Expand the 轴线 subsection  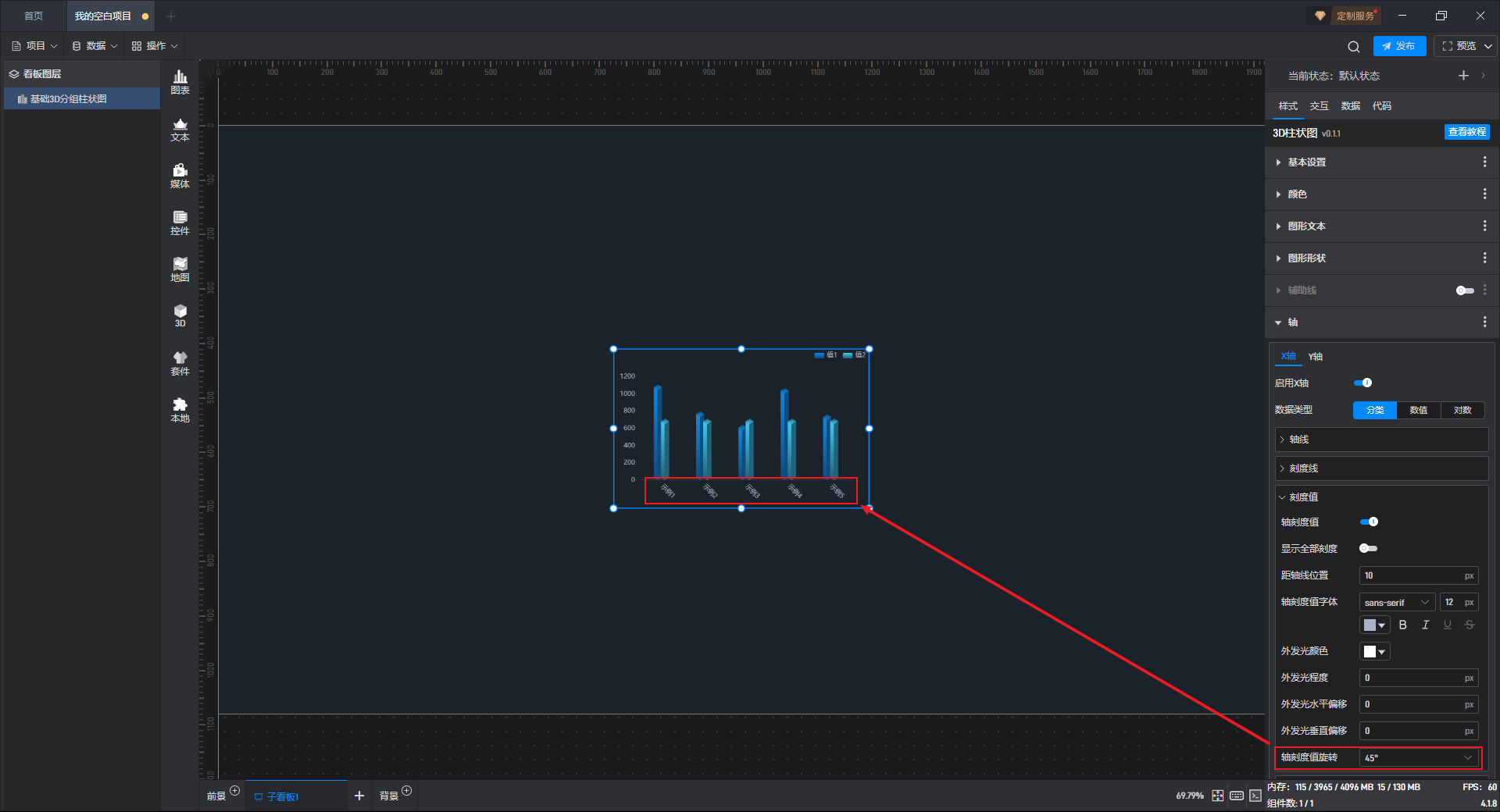coord(1381,440)
